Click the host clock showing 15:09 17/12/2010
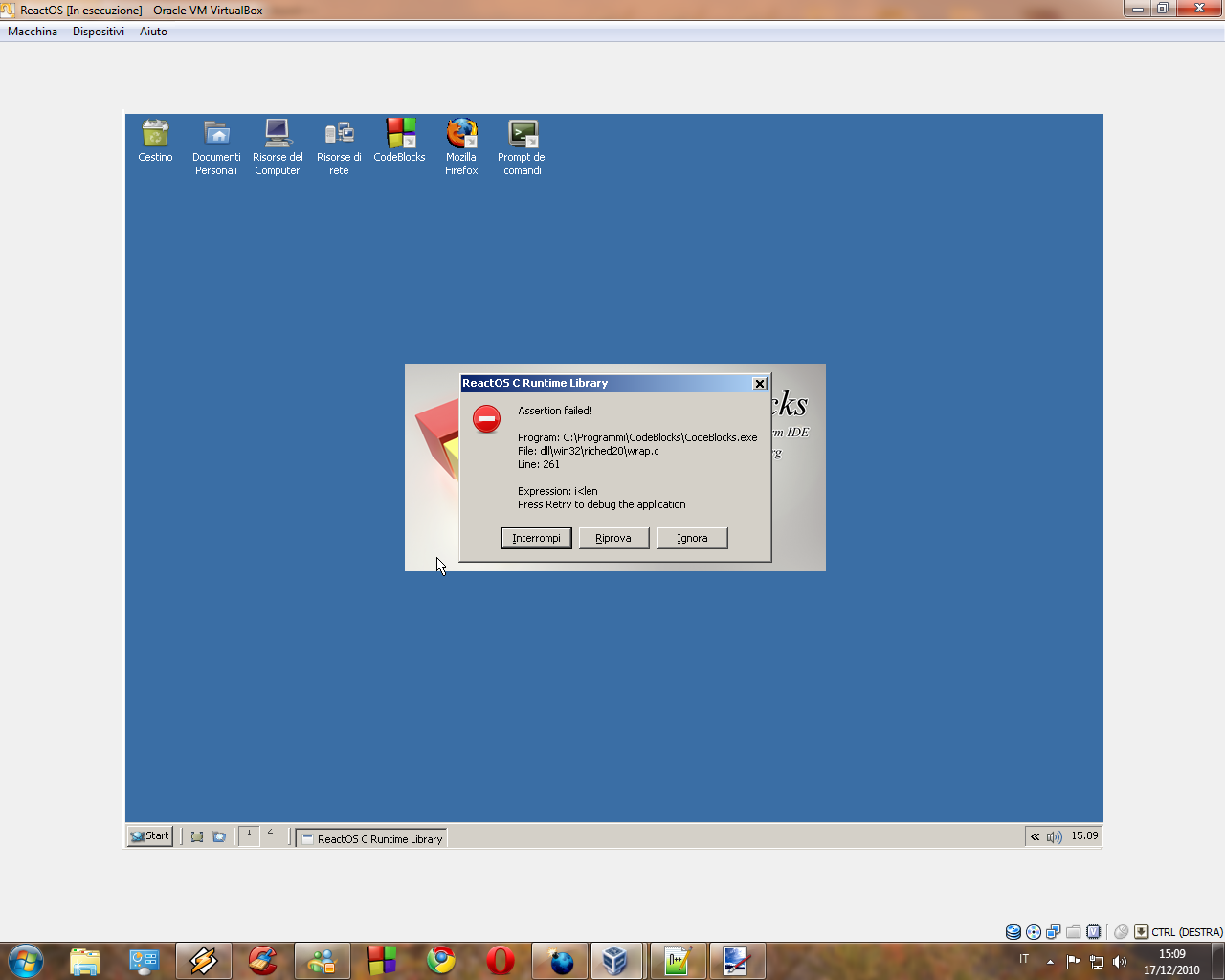The height and width of the screenshot is (980, 1225). [1171, 962]
